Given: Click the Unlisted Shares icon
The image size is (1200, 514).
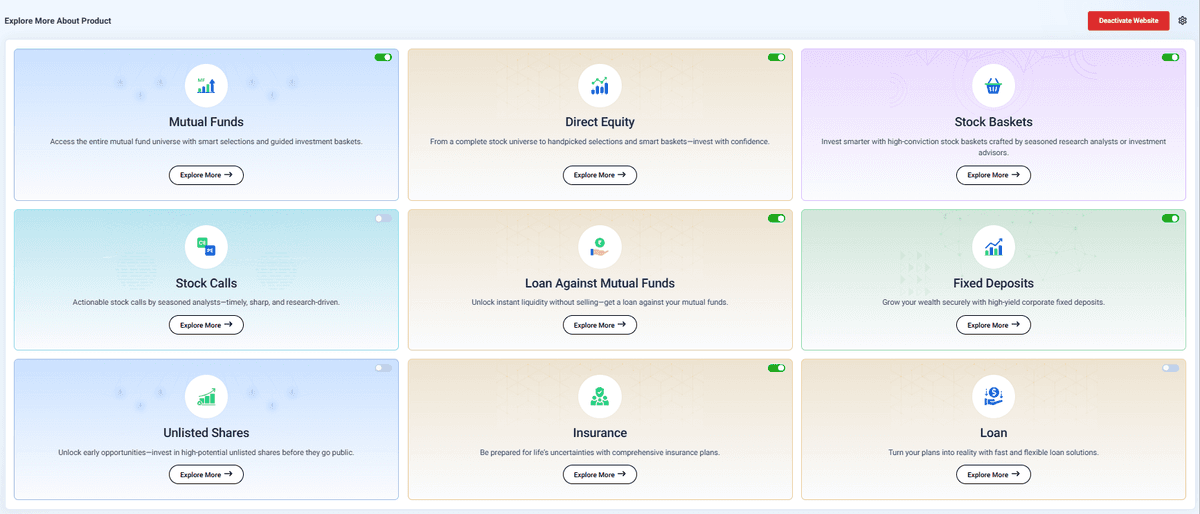Looking at the screenshot, I should (206, 397).
